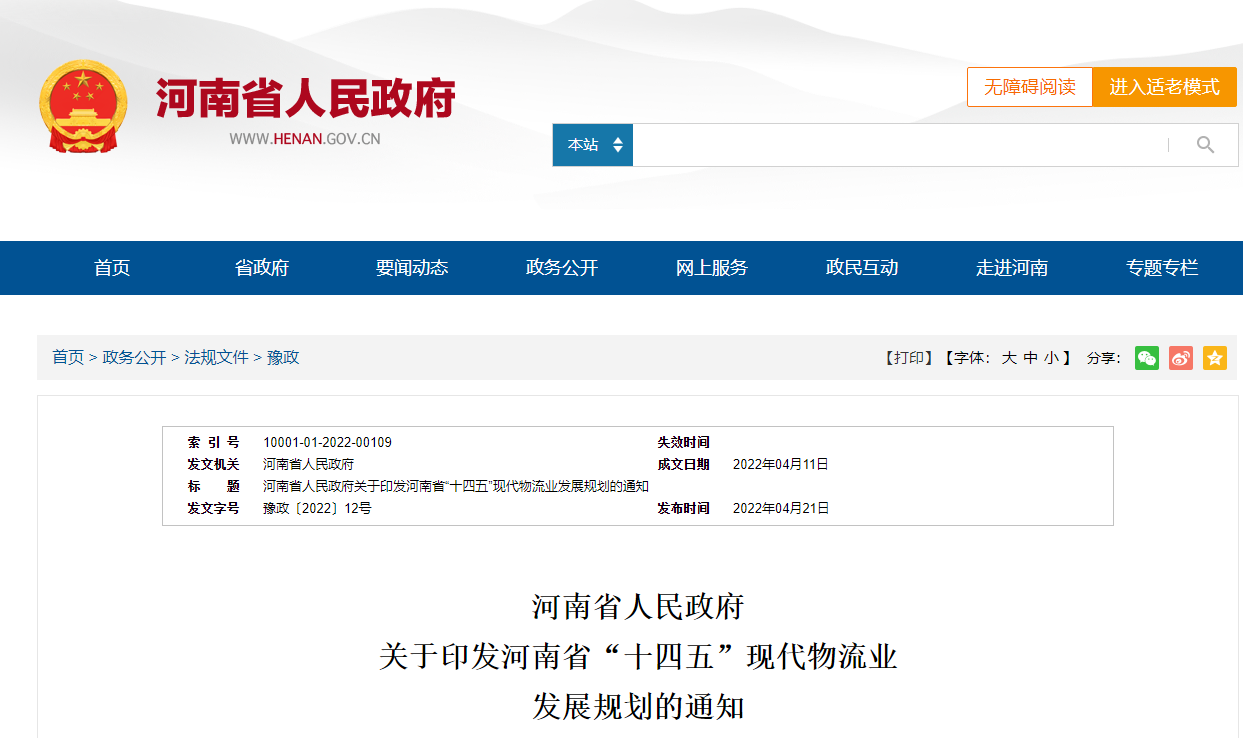
Task: Click inside the site search text field
Action: tap(900, 145)
